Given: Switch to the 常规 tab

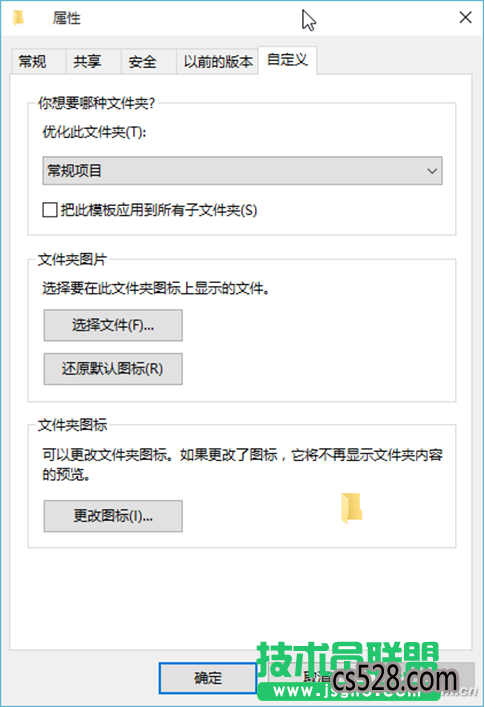Looking at the screenshot, I should point(32,61).
